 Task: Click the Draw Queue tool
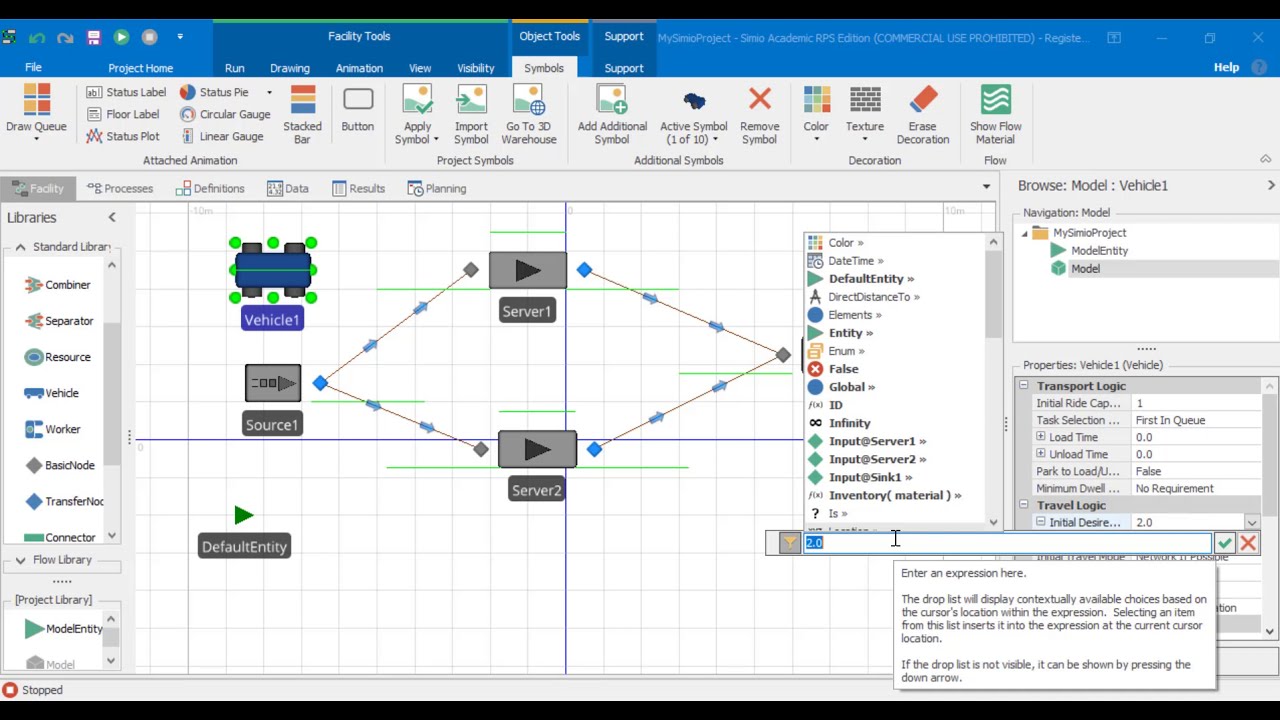[36, 112]
